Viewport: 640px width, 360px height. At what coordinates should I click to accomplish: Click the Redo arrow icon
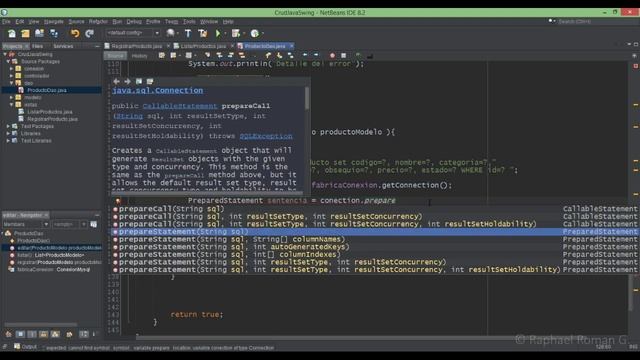(89, 33)
